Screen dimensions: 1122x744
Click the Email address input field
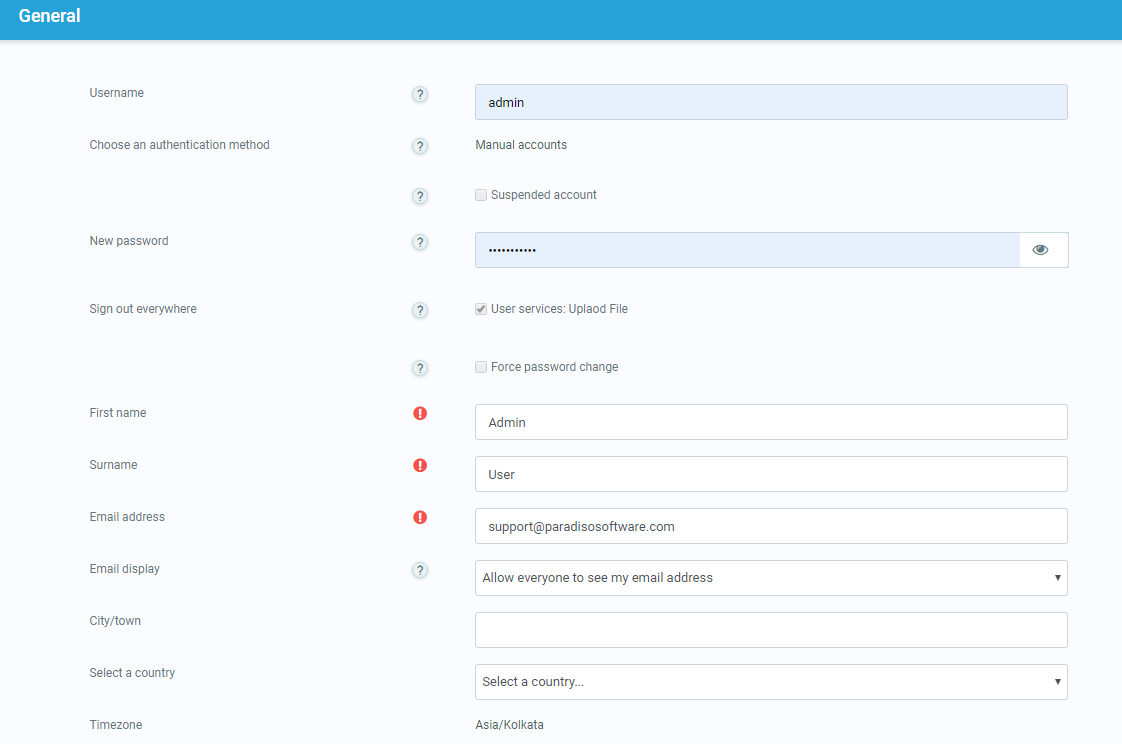770,526
